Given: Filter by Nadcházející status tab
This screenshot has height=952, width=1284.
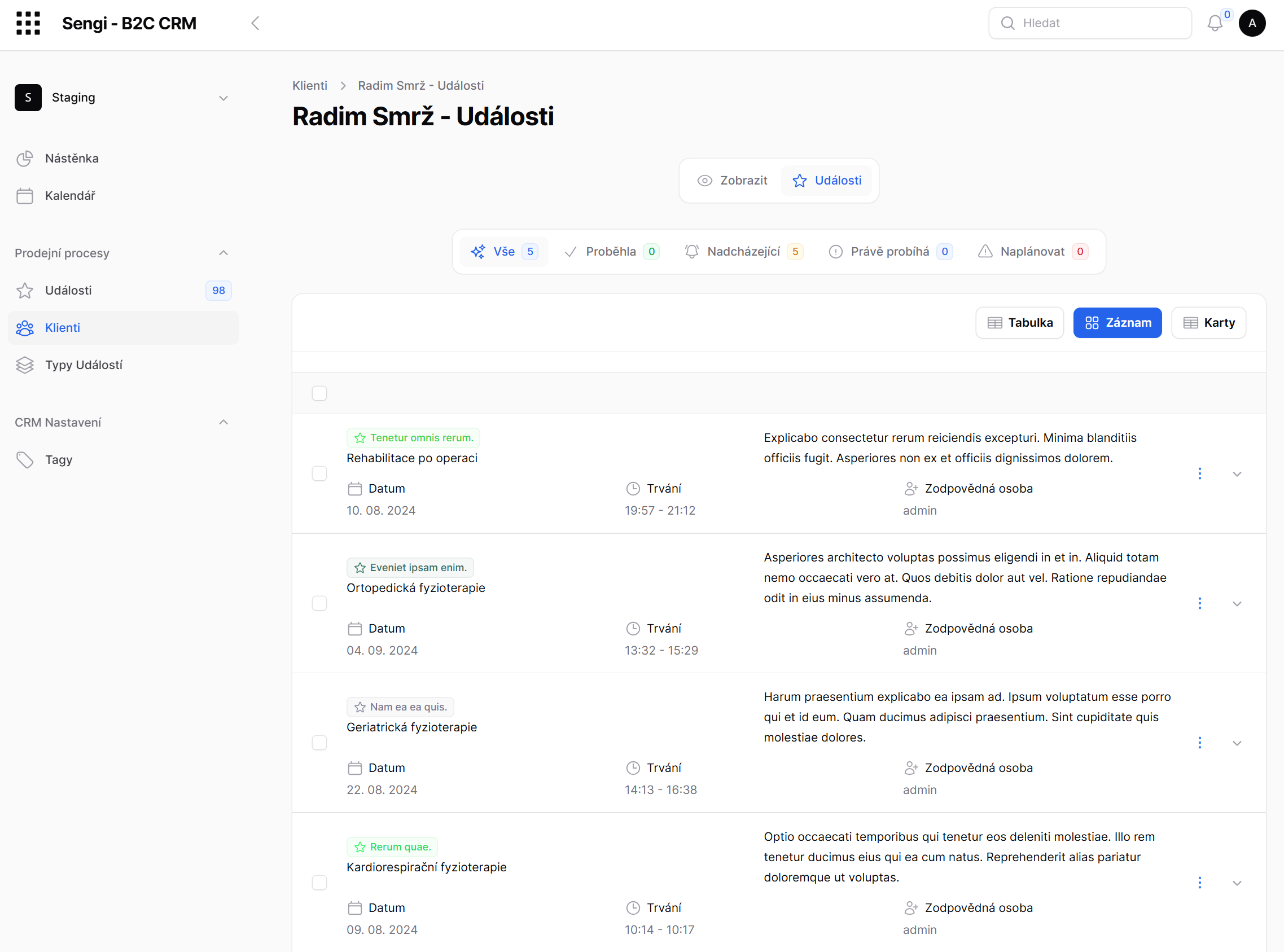Looking at the screenshot, I should 743,252.
